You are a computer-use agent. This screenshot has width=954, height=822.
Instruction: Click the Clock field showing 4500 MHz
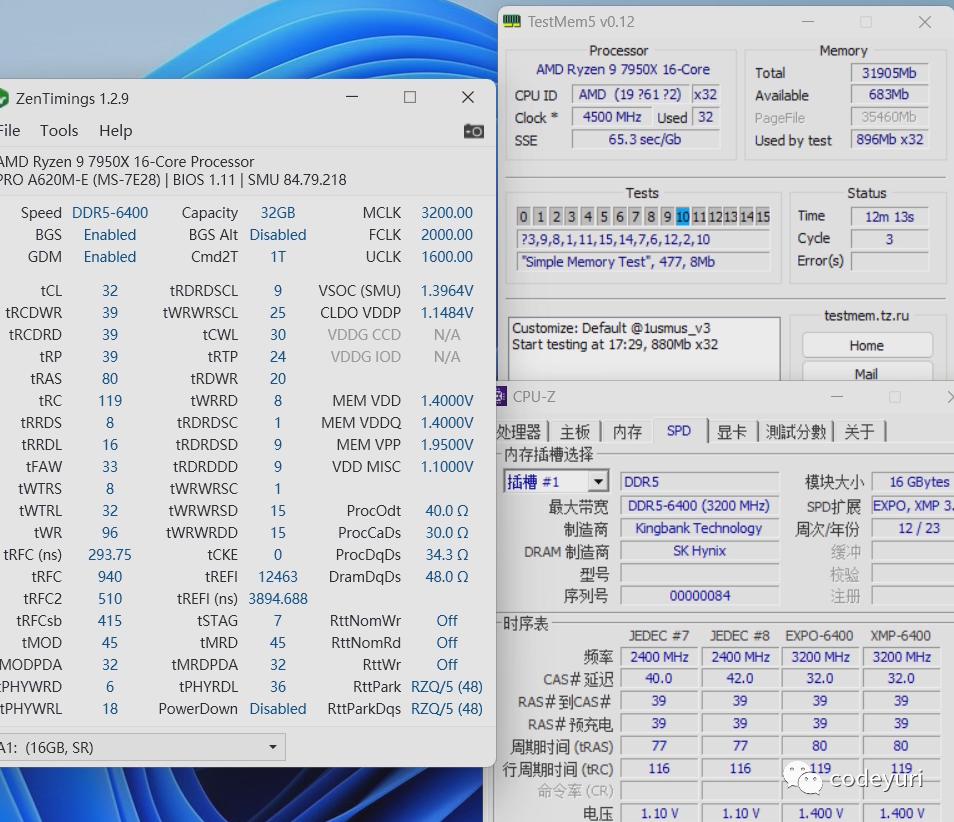tap(611, 117)
